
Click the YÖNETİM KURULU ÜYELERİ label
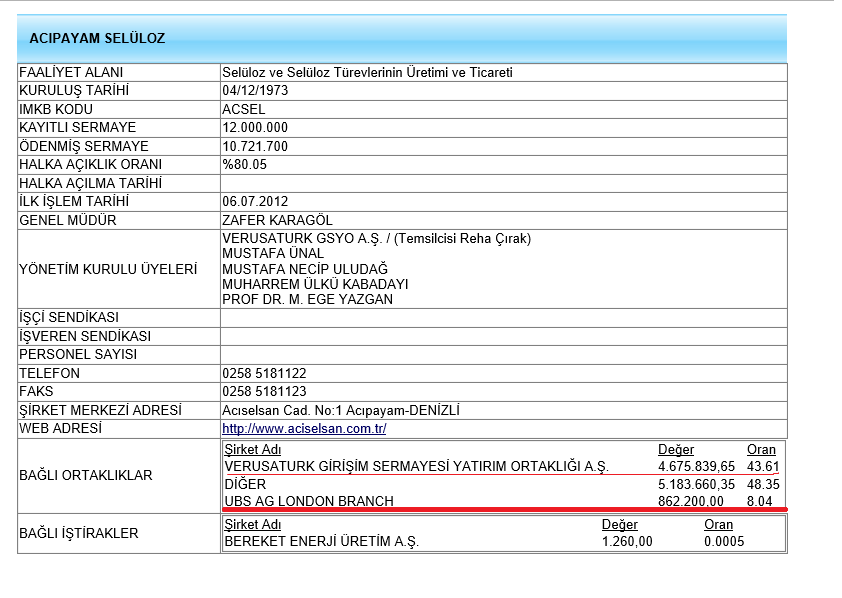click(108, 269)
